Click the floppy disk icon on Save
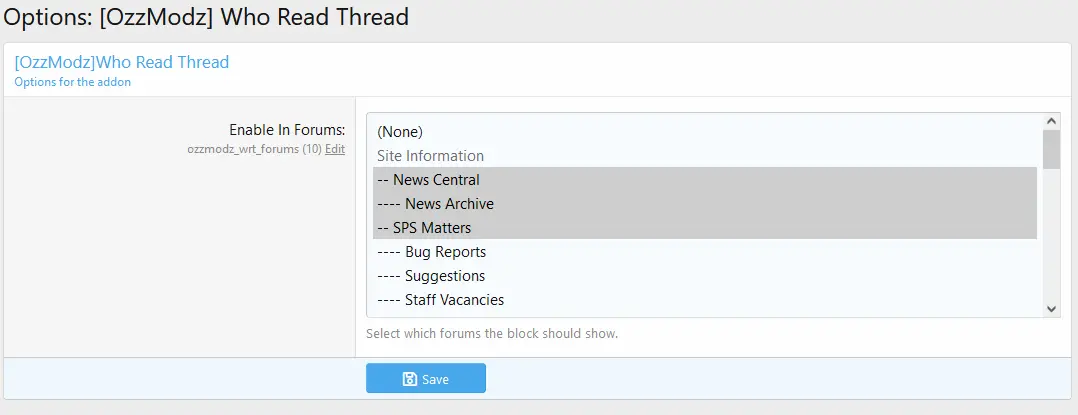The image size is (1078, 415). (409, 379)
